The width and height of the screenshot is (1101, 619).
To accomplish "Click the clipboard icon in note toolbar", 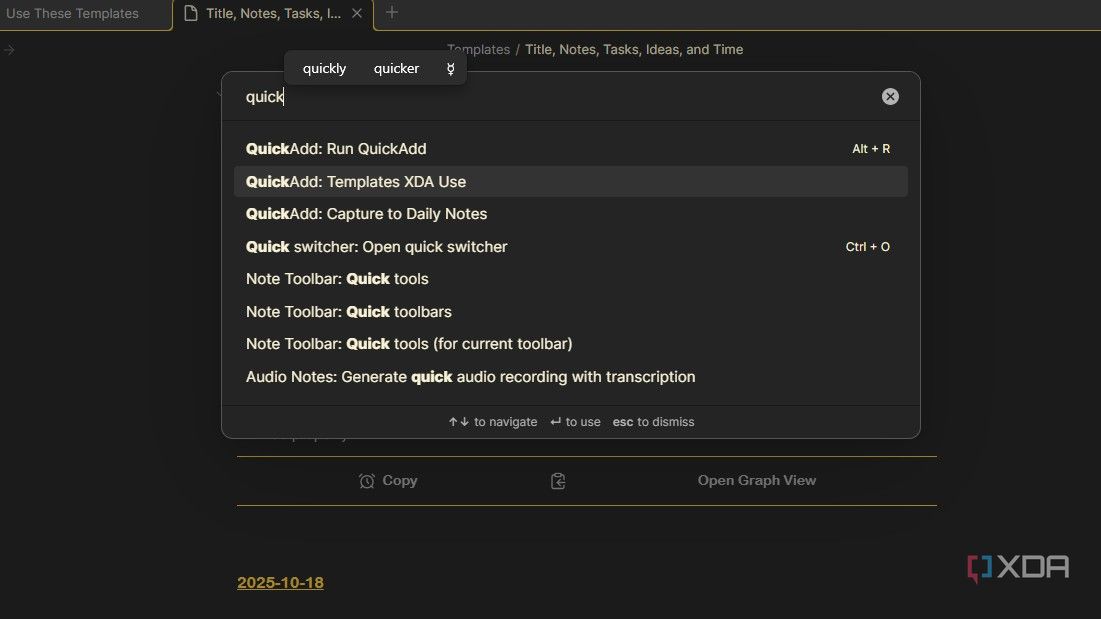I will click(558, 481).
